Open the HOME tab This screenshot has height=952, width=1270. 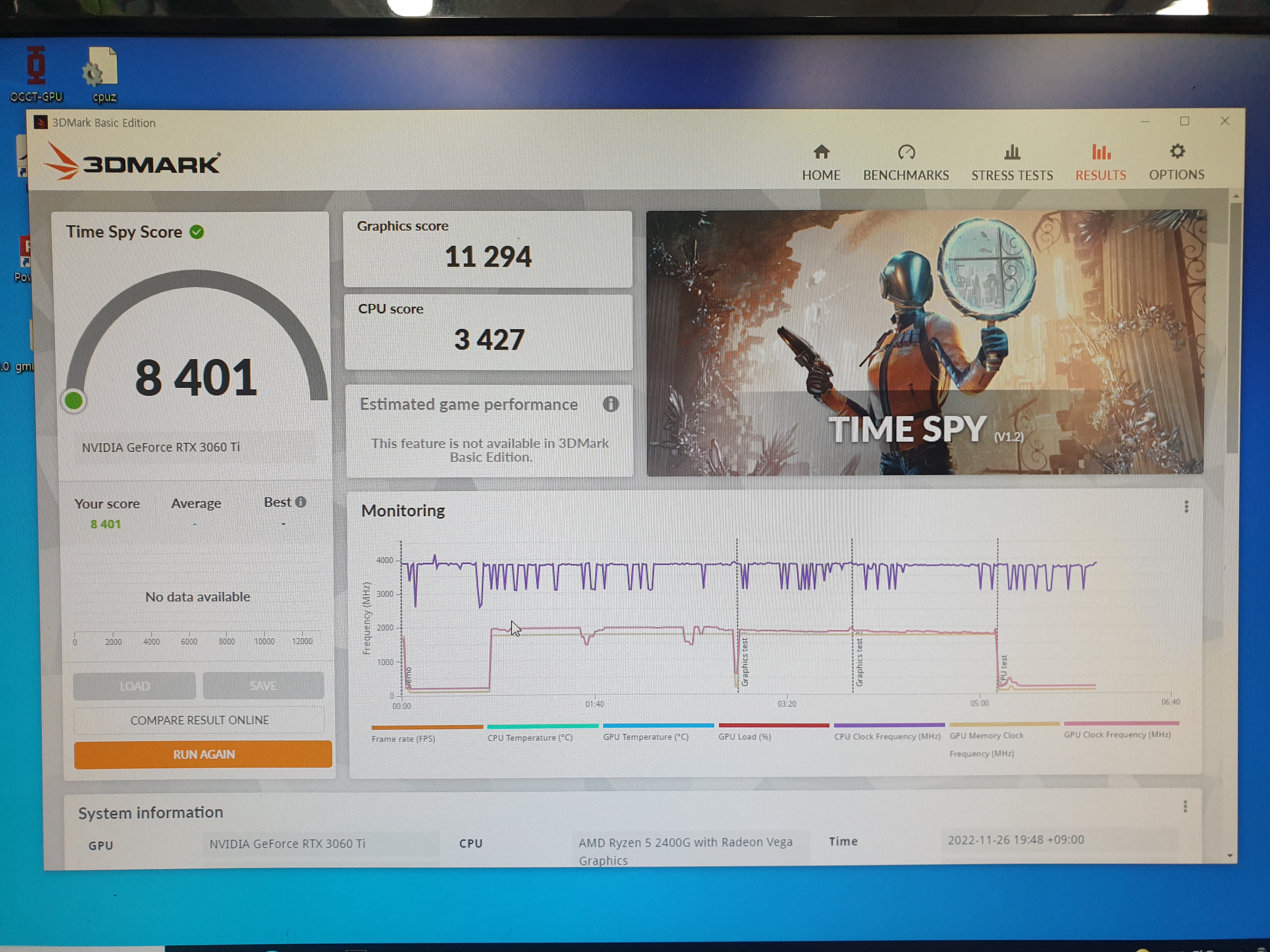coord(821,163)
